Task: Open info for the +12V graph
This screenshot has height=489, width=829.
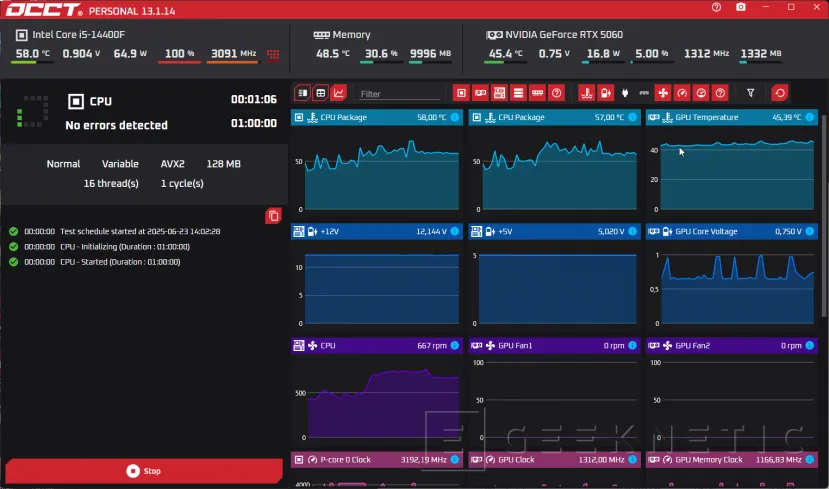Action: click(x=455, y=232)
